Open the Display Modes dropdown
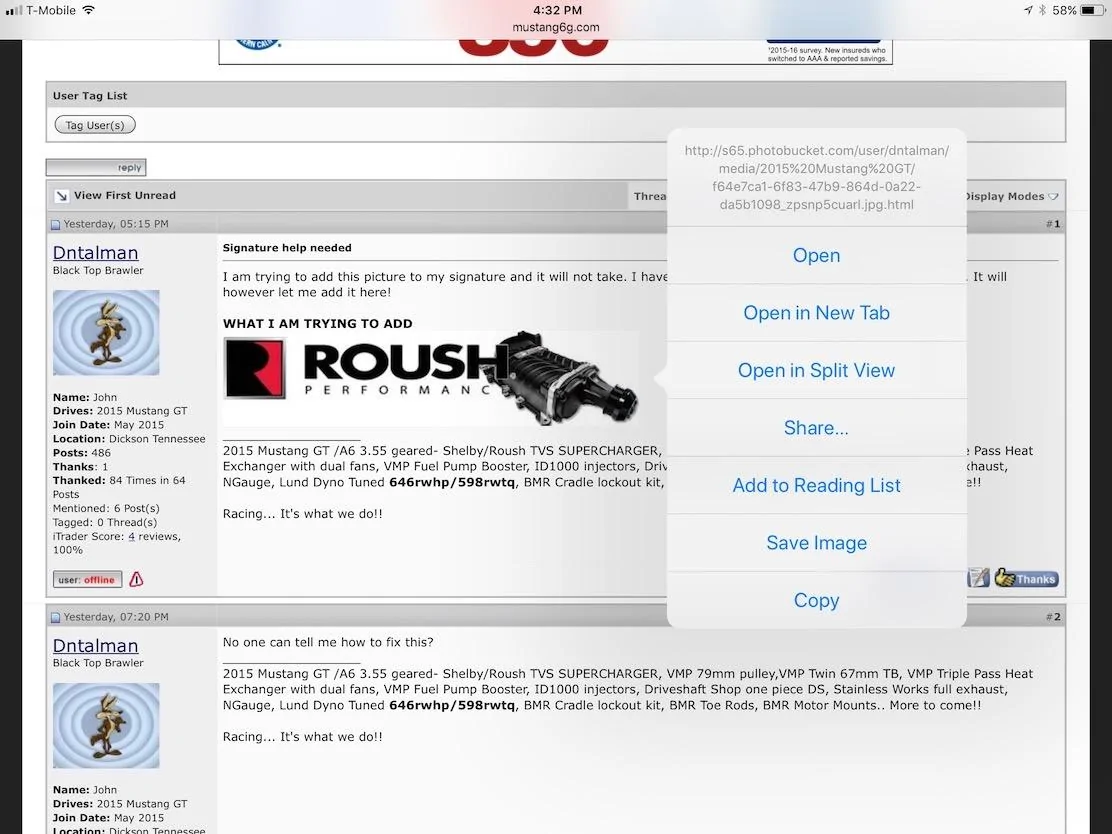 (1010, 196)
